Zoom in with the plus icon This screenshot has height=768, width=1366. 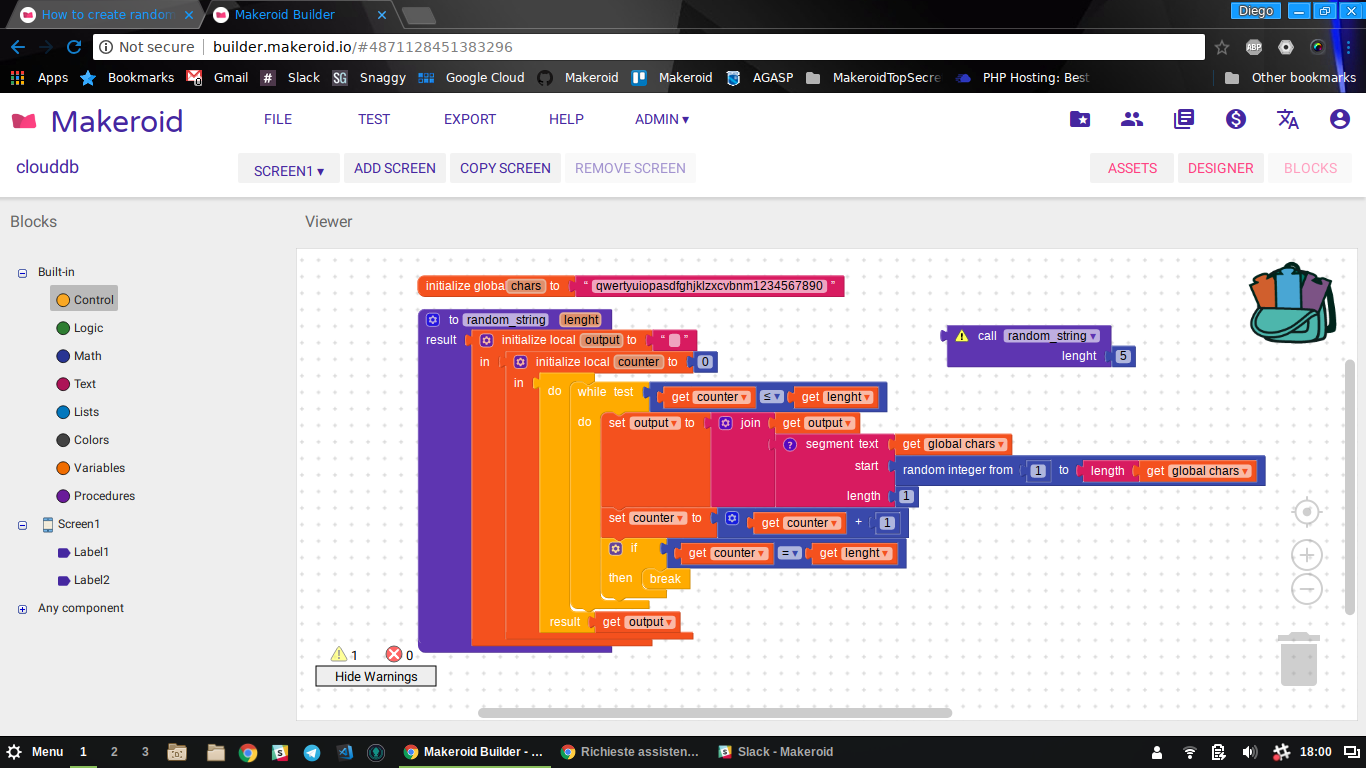1306,555
